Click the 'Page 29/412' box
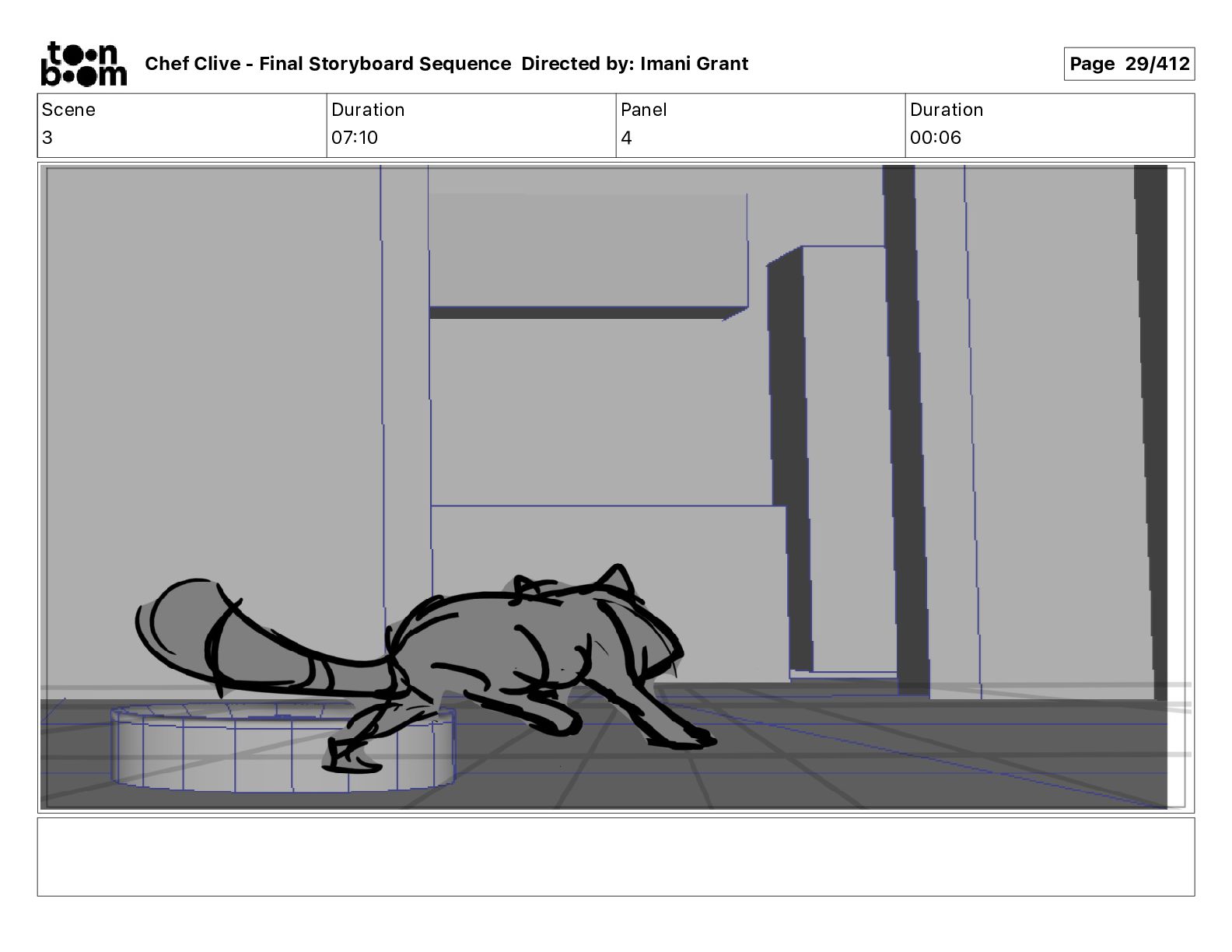 click(x=1129, y=64)
